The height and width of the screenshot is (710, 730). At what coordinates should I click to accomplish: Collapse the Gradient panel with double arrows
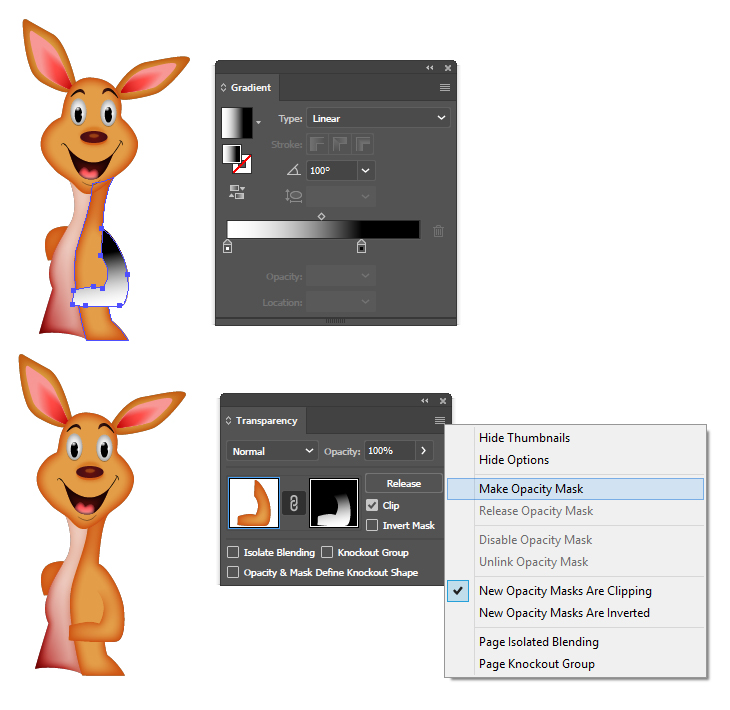coord(429,68)
